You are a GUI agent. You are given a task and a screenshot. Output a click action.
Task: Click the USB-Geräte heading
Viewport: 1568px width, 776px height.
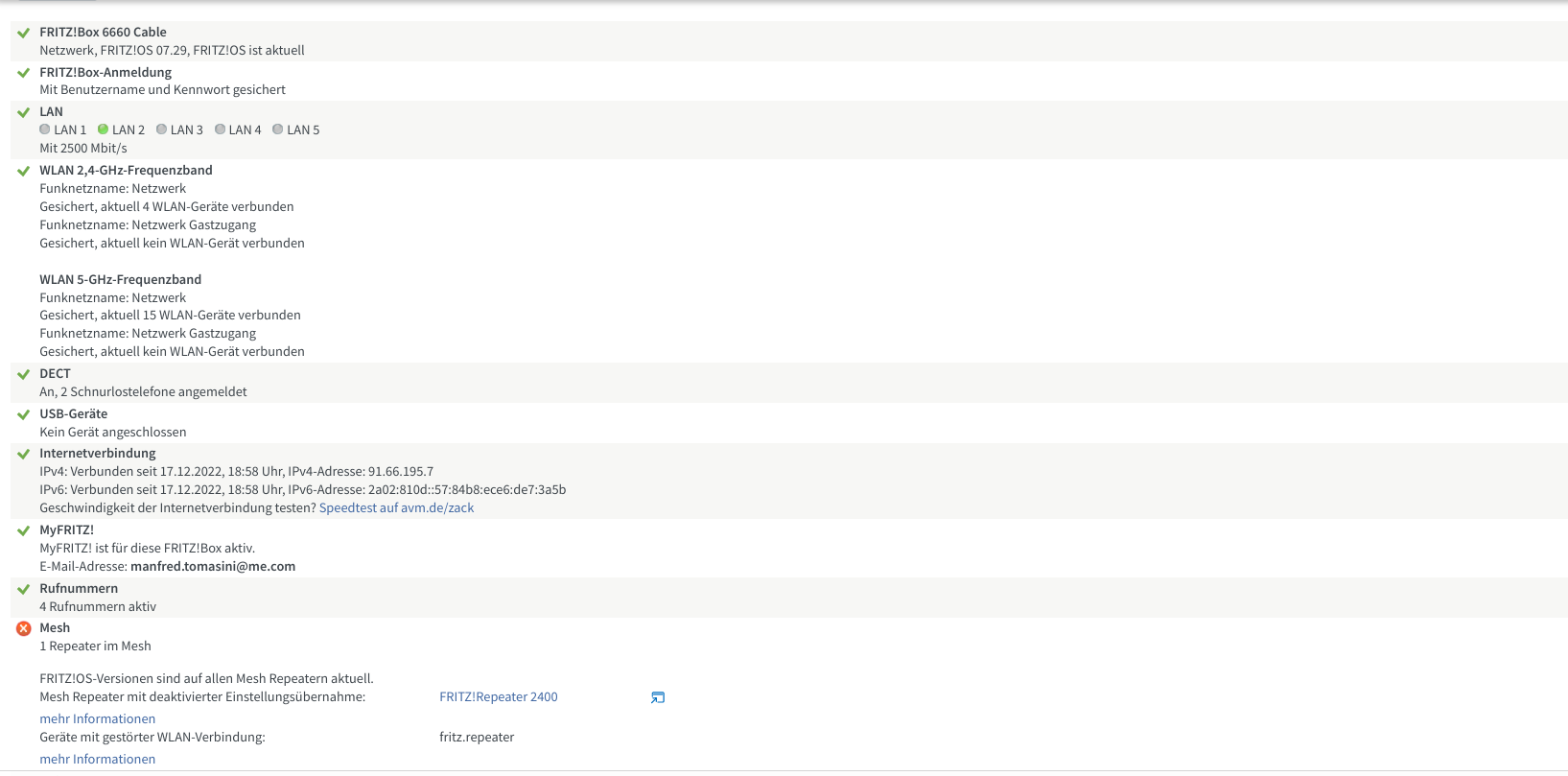pos(73,413)
